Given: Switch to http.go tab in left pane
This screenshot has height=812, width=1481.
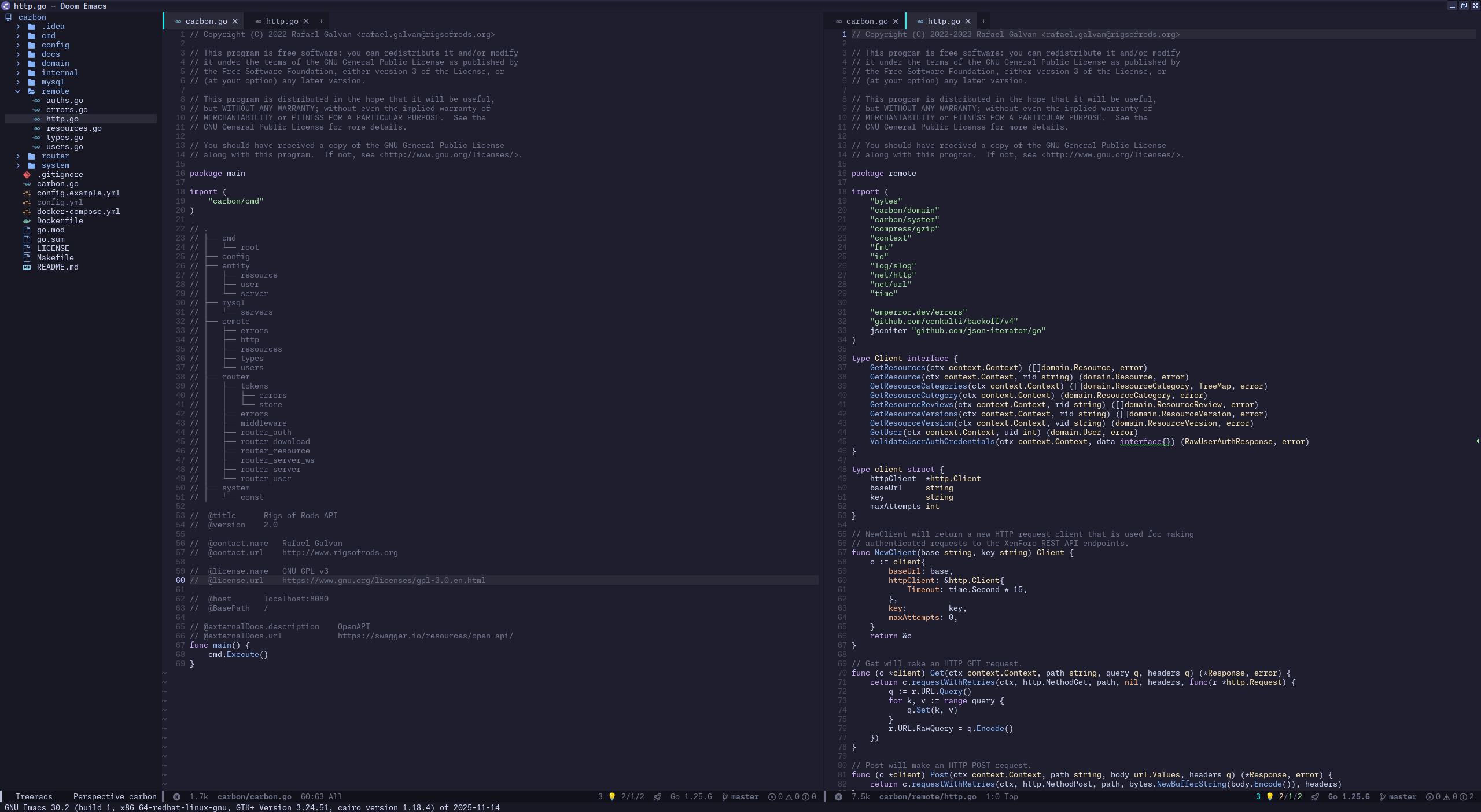Looking at the screenshot, I should [282, 21].
